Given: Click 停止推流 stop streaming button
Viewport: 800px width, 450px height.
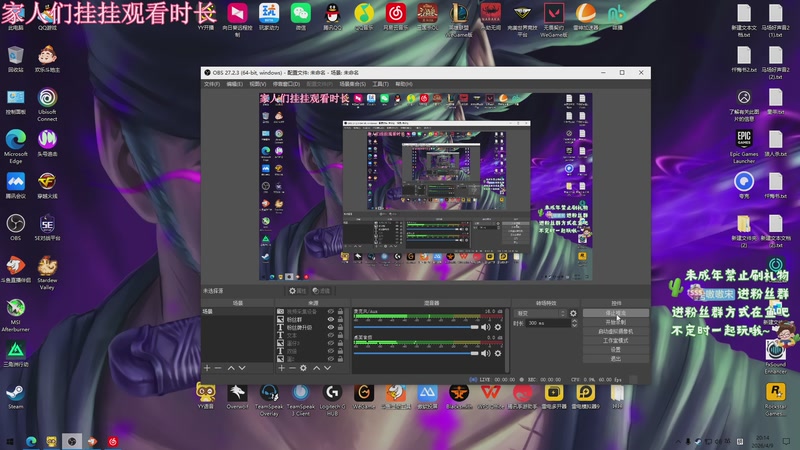Looking at the screenshot, I should click(x=616, y=313).
